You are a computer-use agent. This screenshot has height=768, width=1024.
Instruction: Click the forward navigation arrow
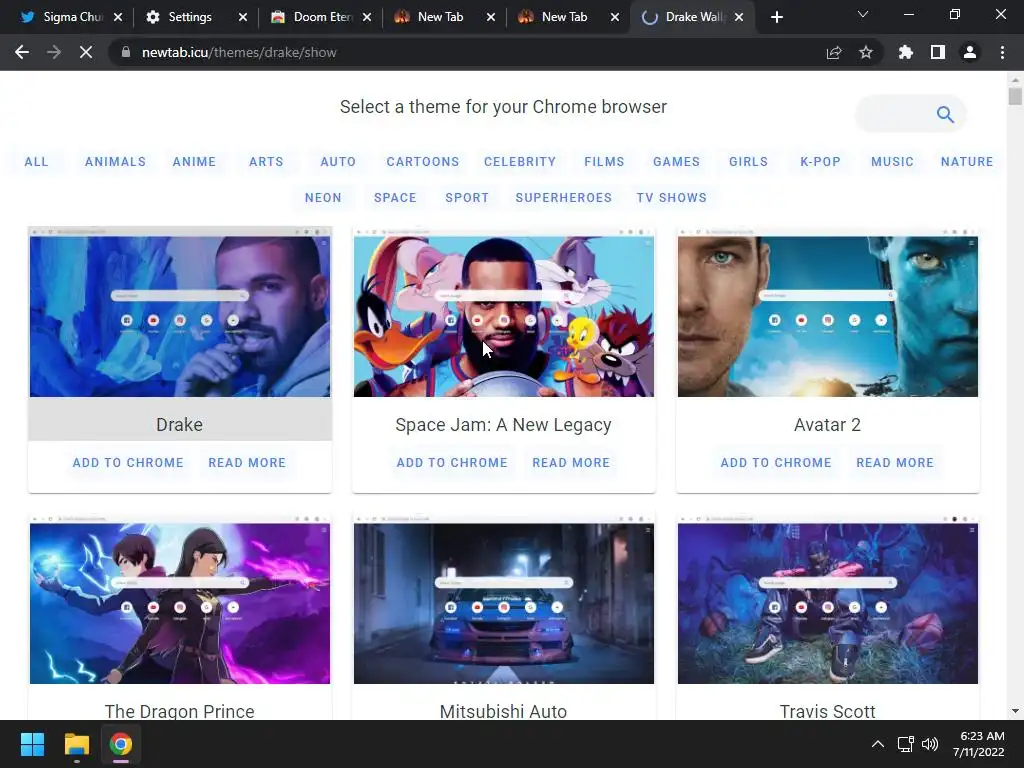(x=54, y=52)
